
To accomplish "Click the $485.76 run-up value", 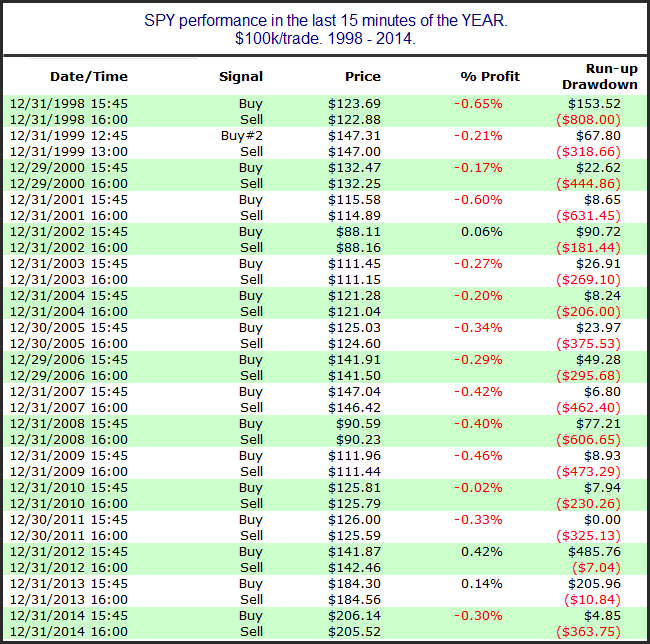I will 594,552.
